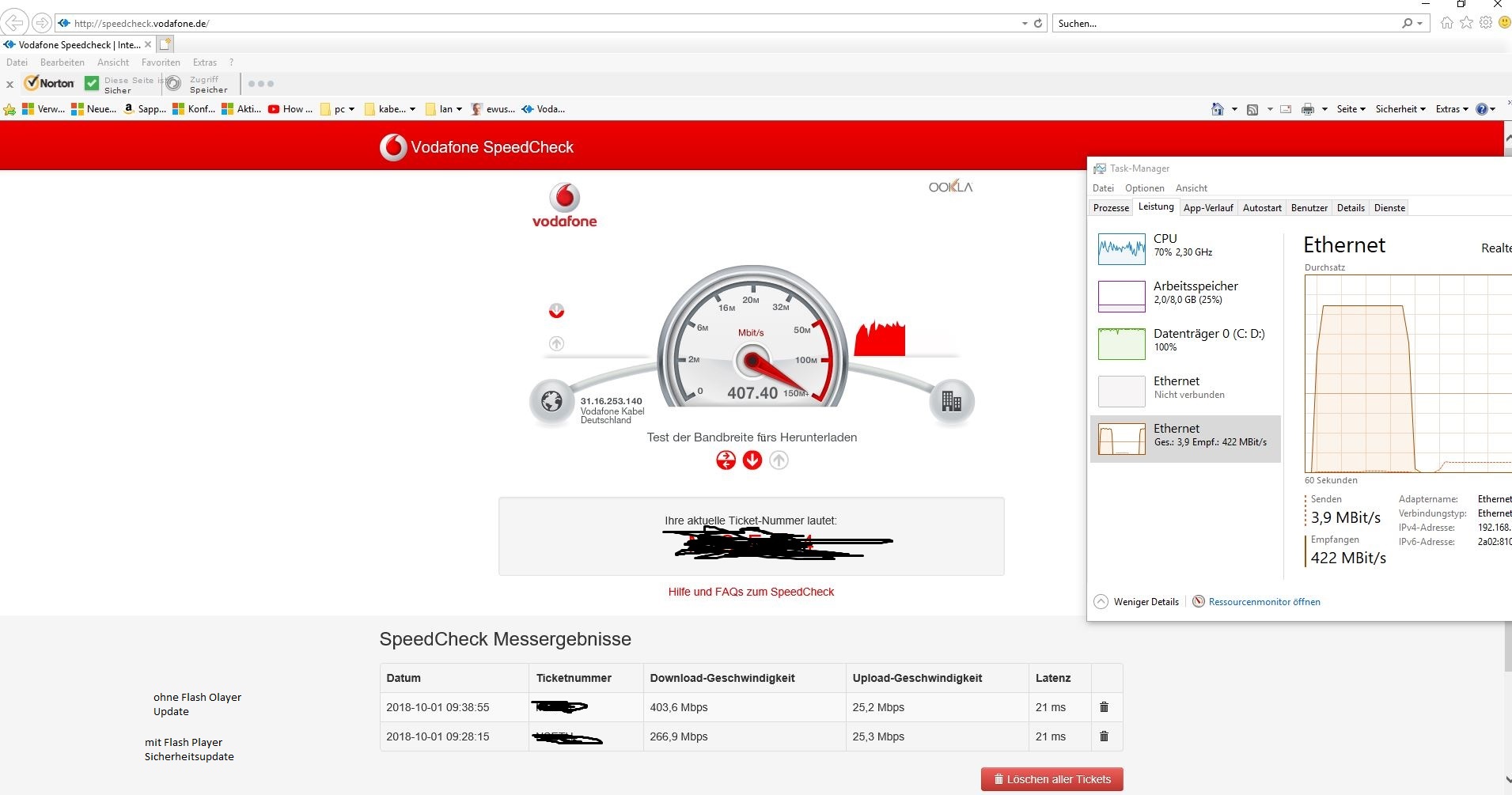Click the Norton logo in the toolbar
Image resolution: width=1512 pixels, height=795 pixels.
(x=49, y=83)
